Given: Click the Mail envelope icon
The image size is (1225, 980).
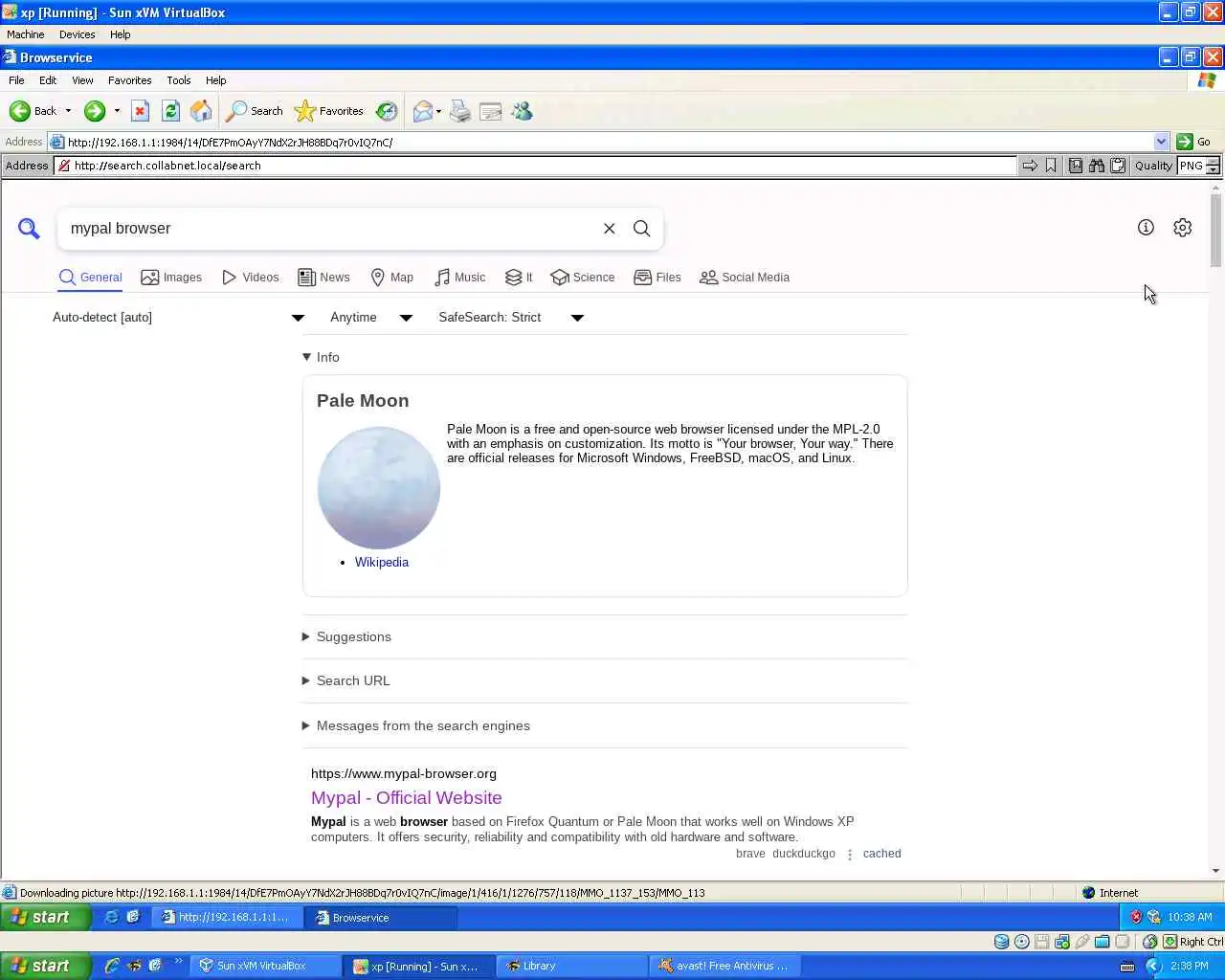Looking at the screenshot, I should coord(422,111).
